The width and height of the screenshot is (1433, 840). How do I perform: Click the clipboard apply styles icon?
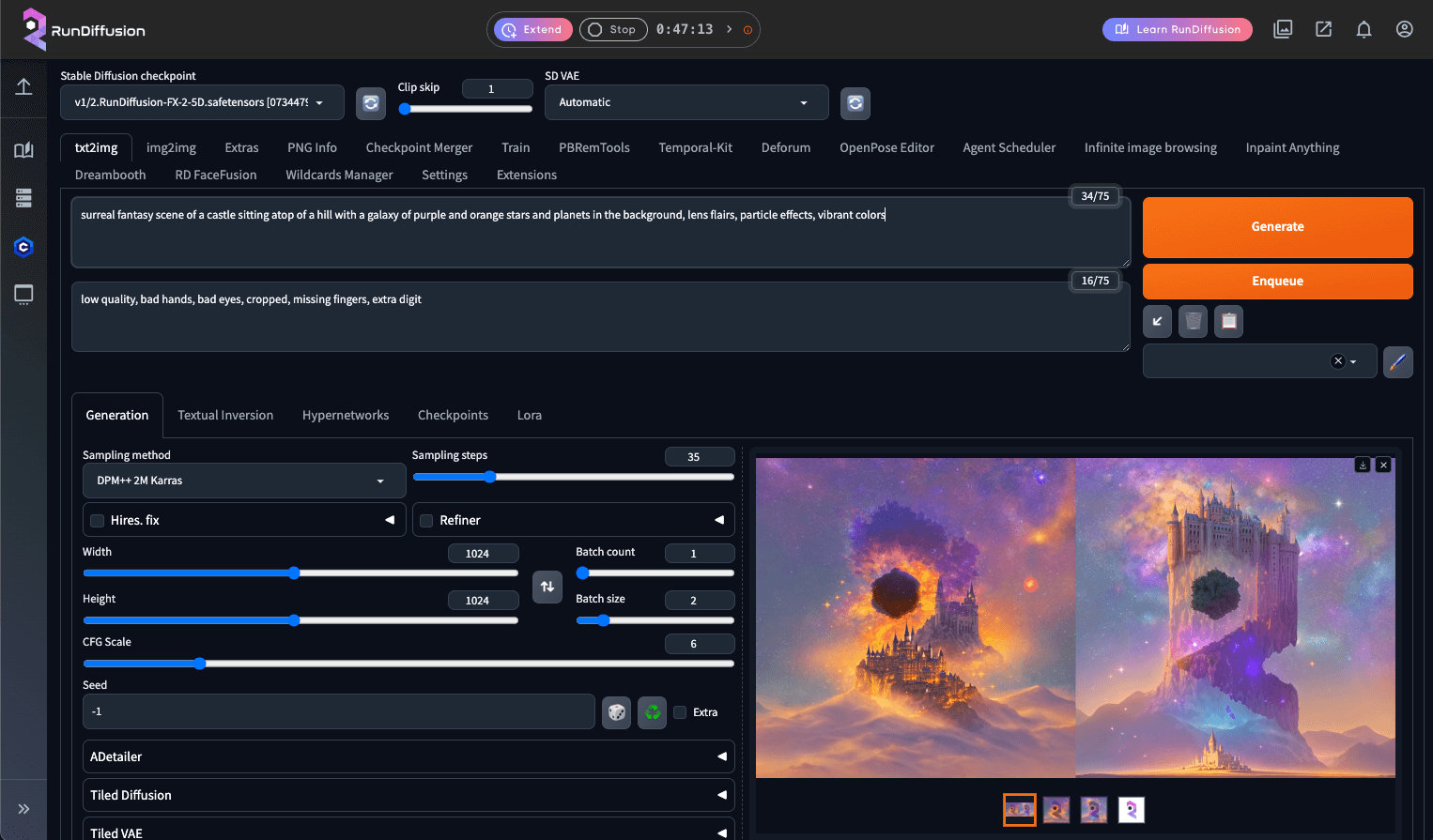1228,321
